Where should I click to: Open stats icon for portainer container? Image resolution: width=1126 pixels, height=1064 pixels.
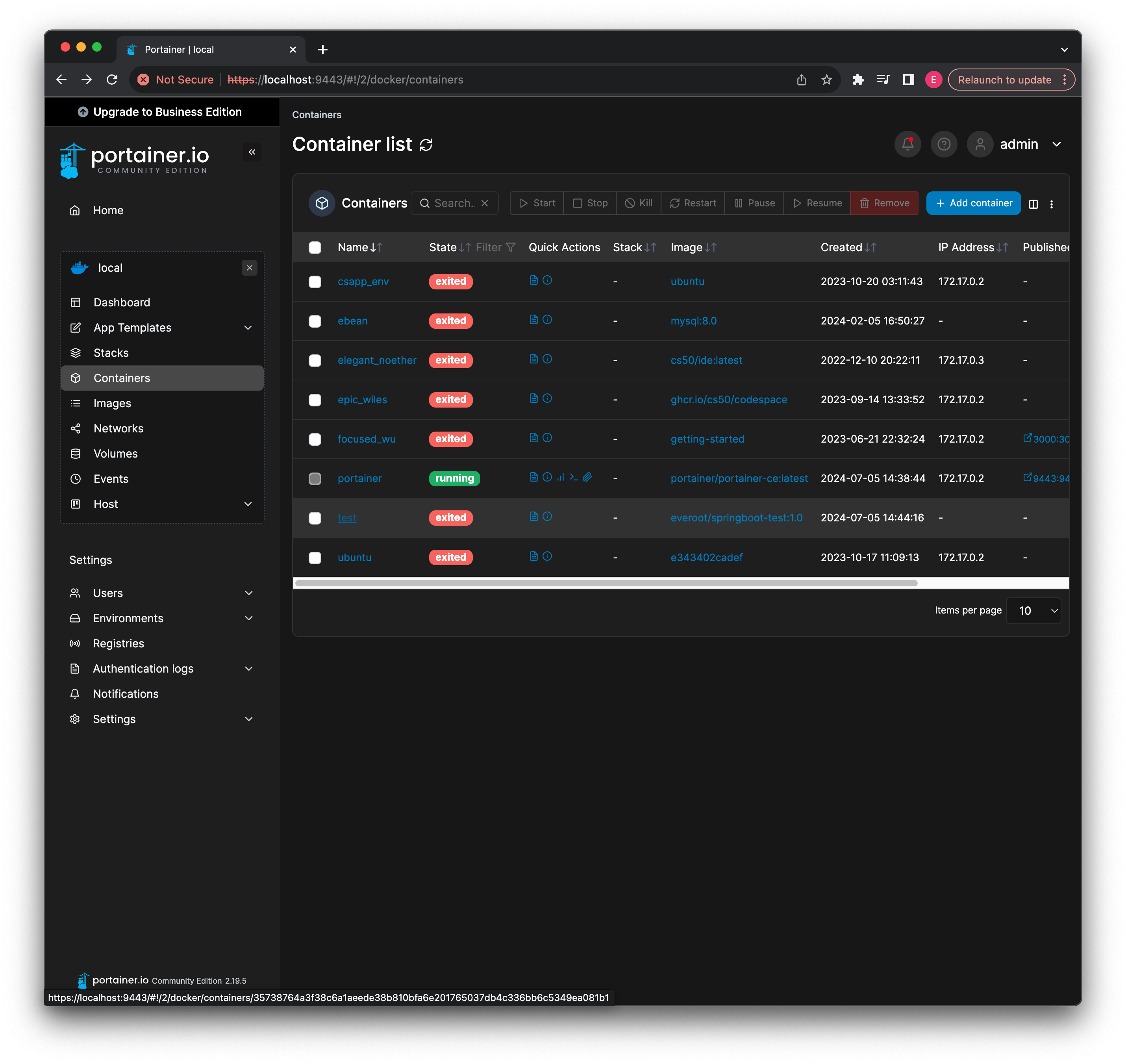coord(561,478)
